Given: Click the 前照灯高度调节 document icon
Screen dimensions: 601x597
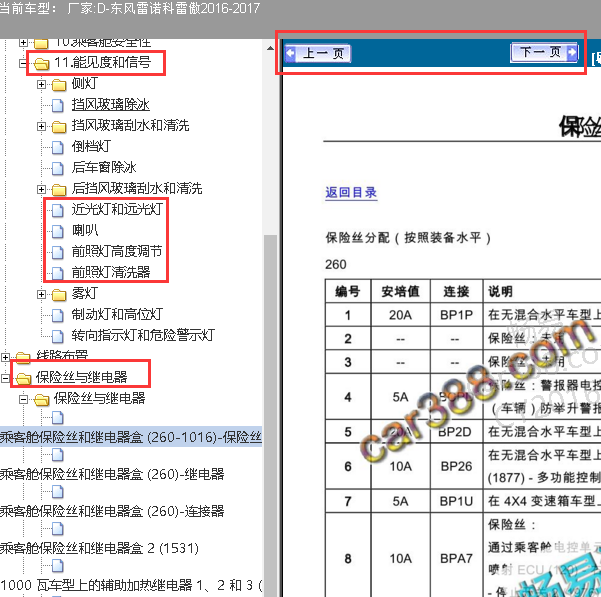Looking at the screenshot, I should (x=57, y=252).
